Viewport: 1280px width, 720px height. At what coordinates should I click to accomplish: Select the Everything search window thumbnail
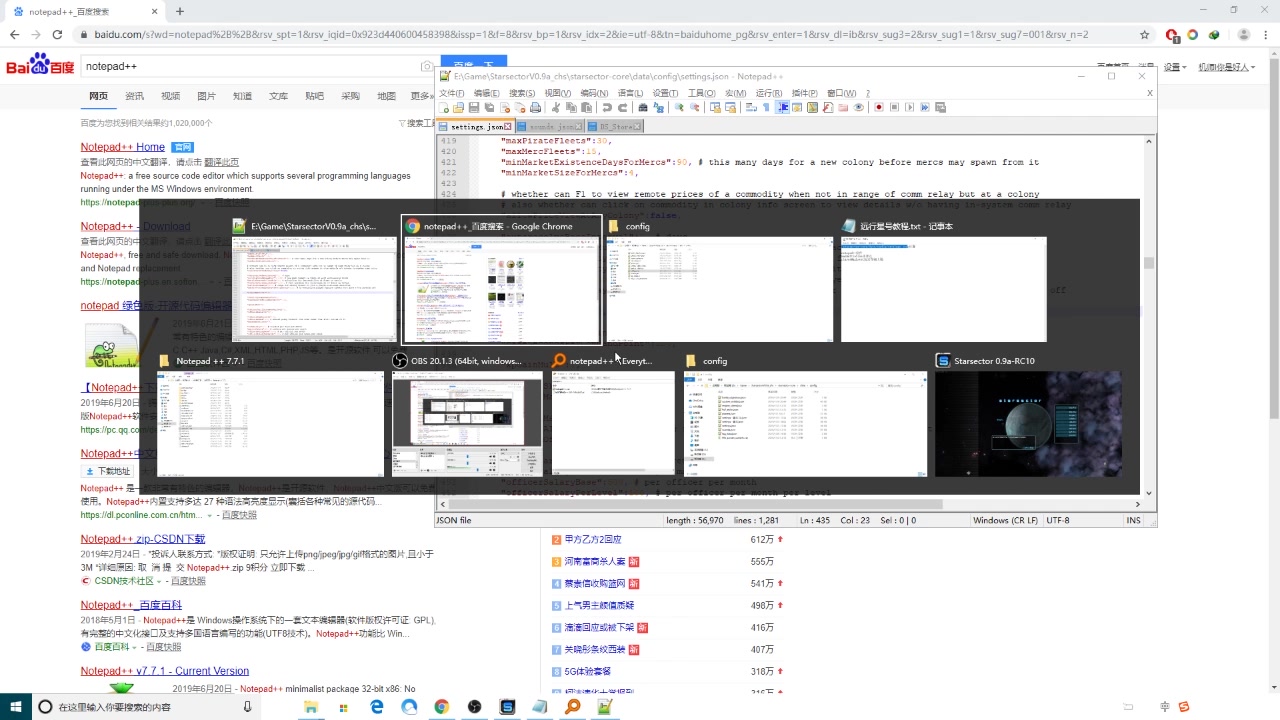click(x=613, y=415)
